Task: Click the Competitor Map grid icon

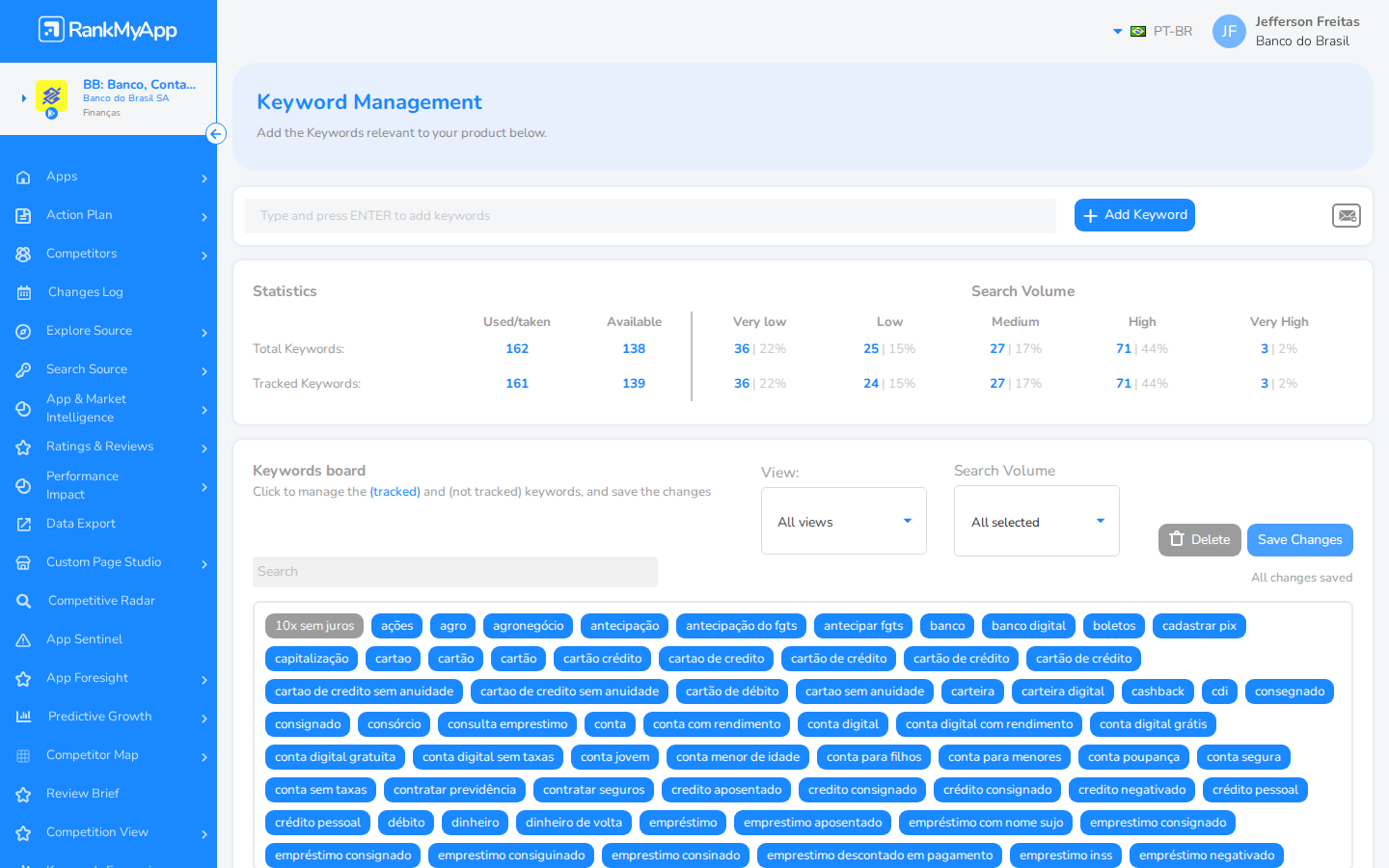Action: coord(23,756)
